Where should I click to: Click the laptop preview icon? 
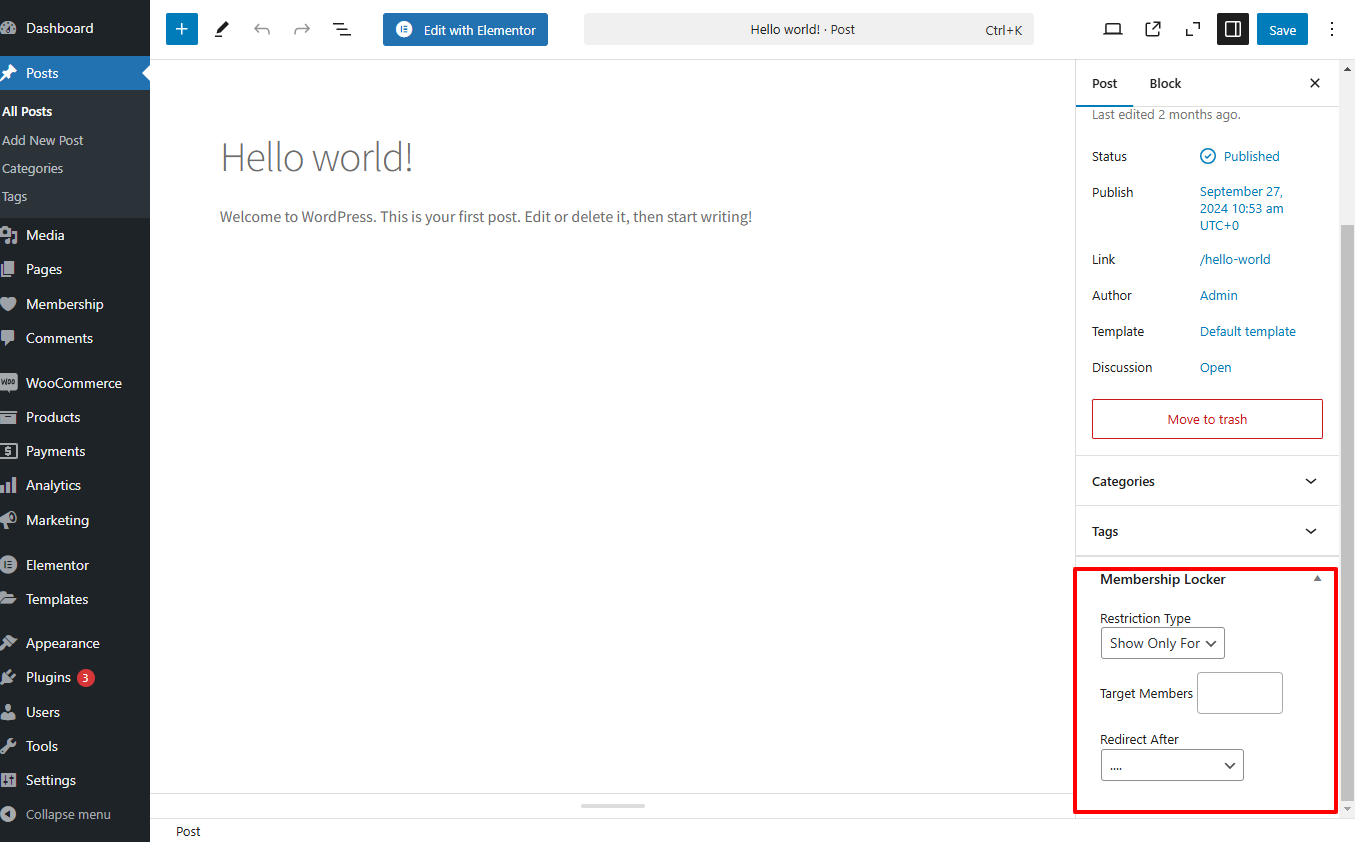tap(1112, 30)
